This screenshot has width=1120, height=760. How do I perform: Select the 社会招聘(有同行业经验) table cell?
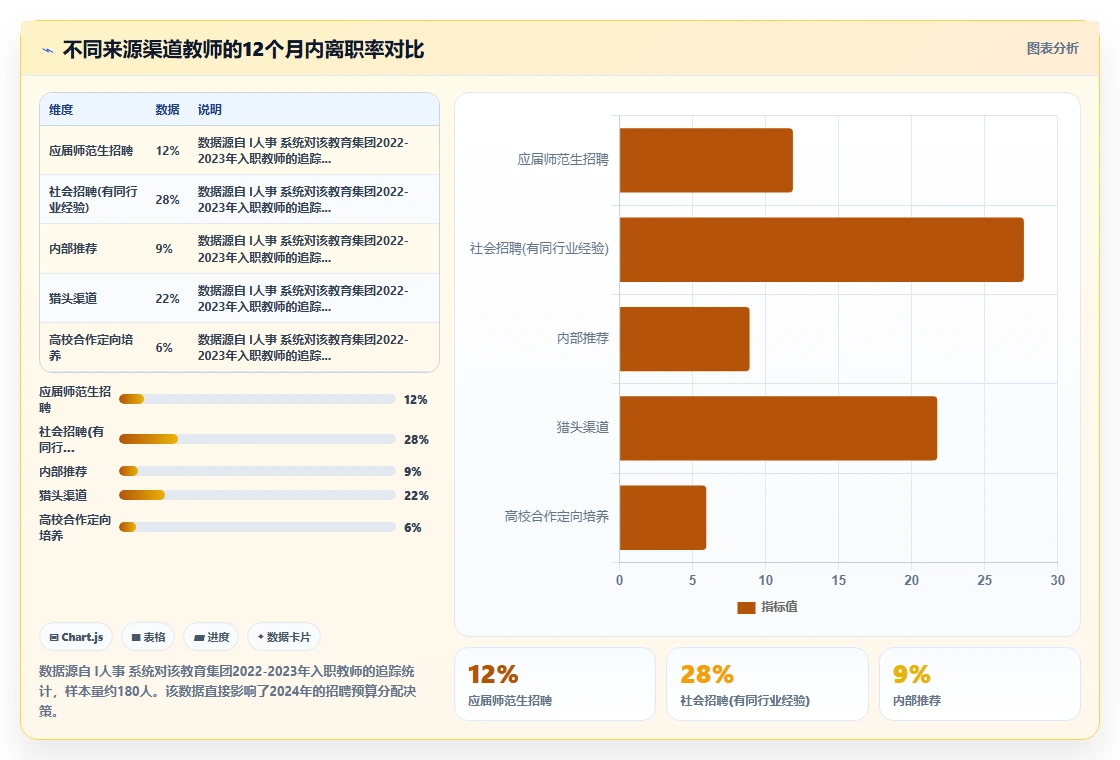(x=94, y=199)
